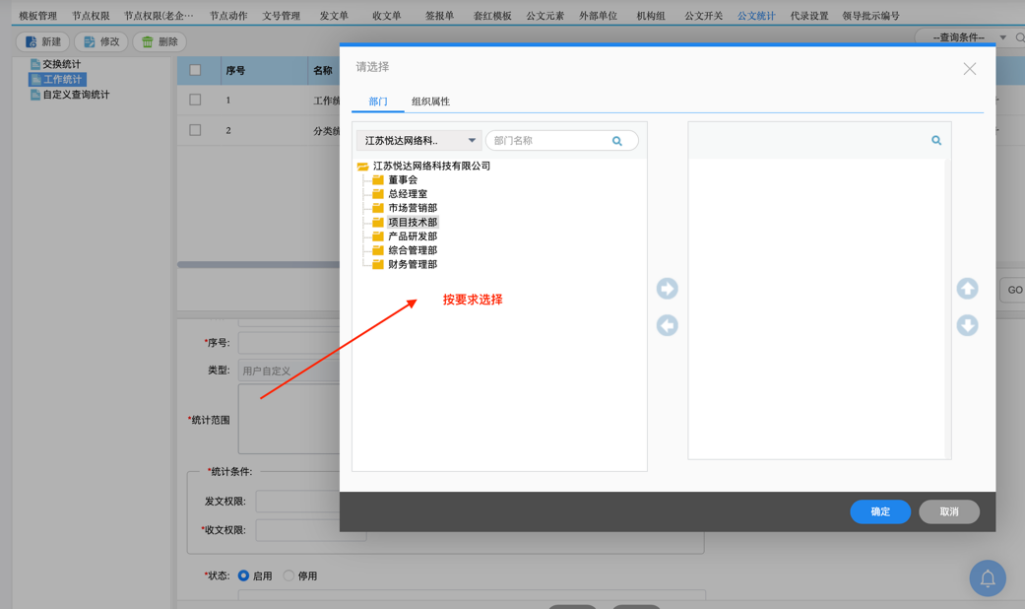Click the right-arrow icon to move department over
The image size is (1025, 609).
(666, 289)
